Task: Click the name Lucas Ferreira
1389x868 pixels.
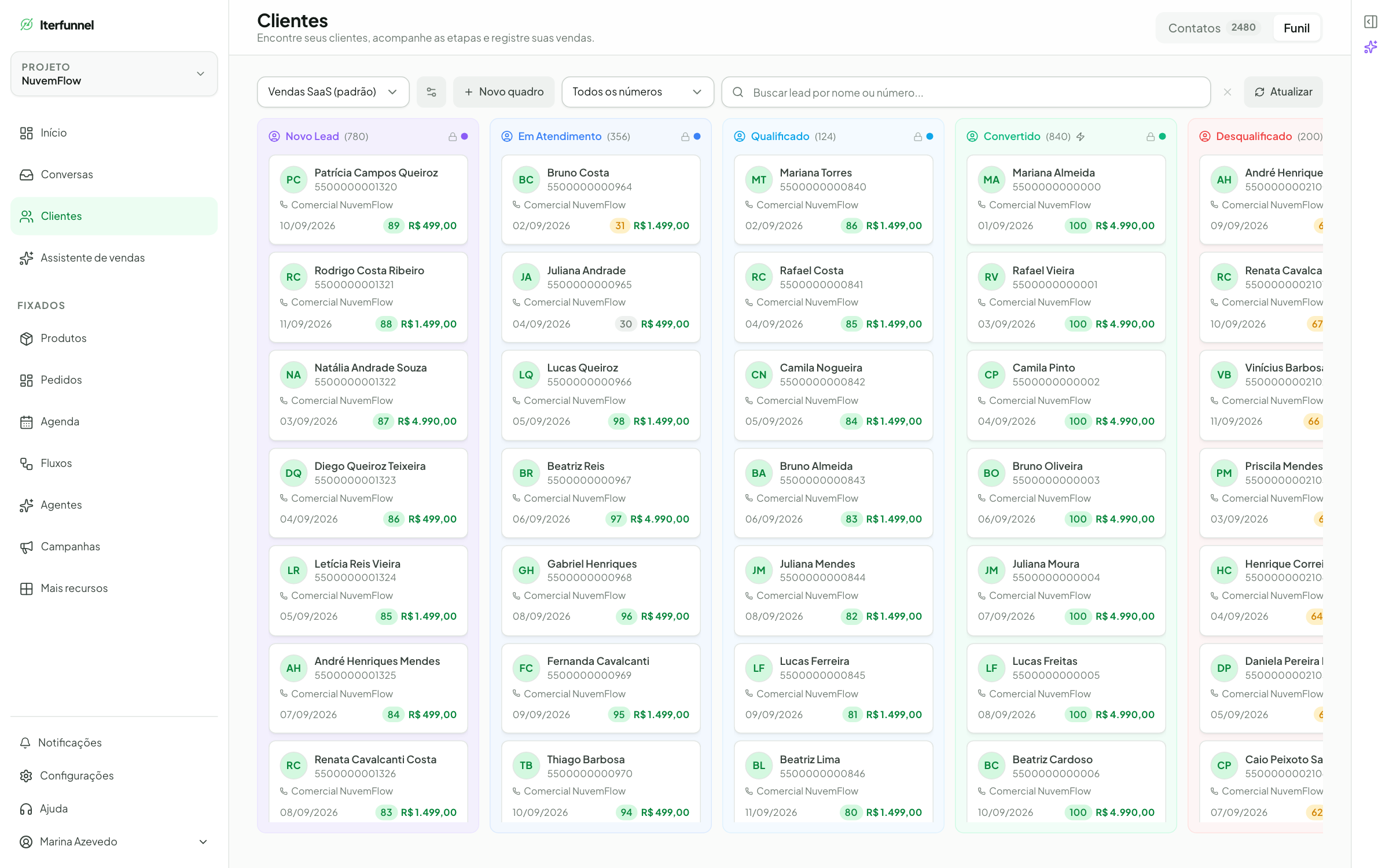Action: click(x=814, y=661)
